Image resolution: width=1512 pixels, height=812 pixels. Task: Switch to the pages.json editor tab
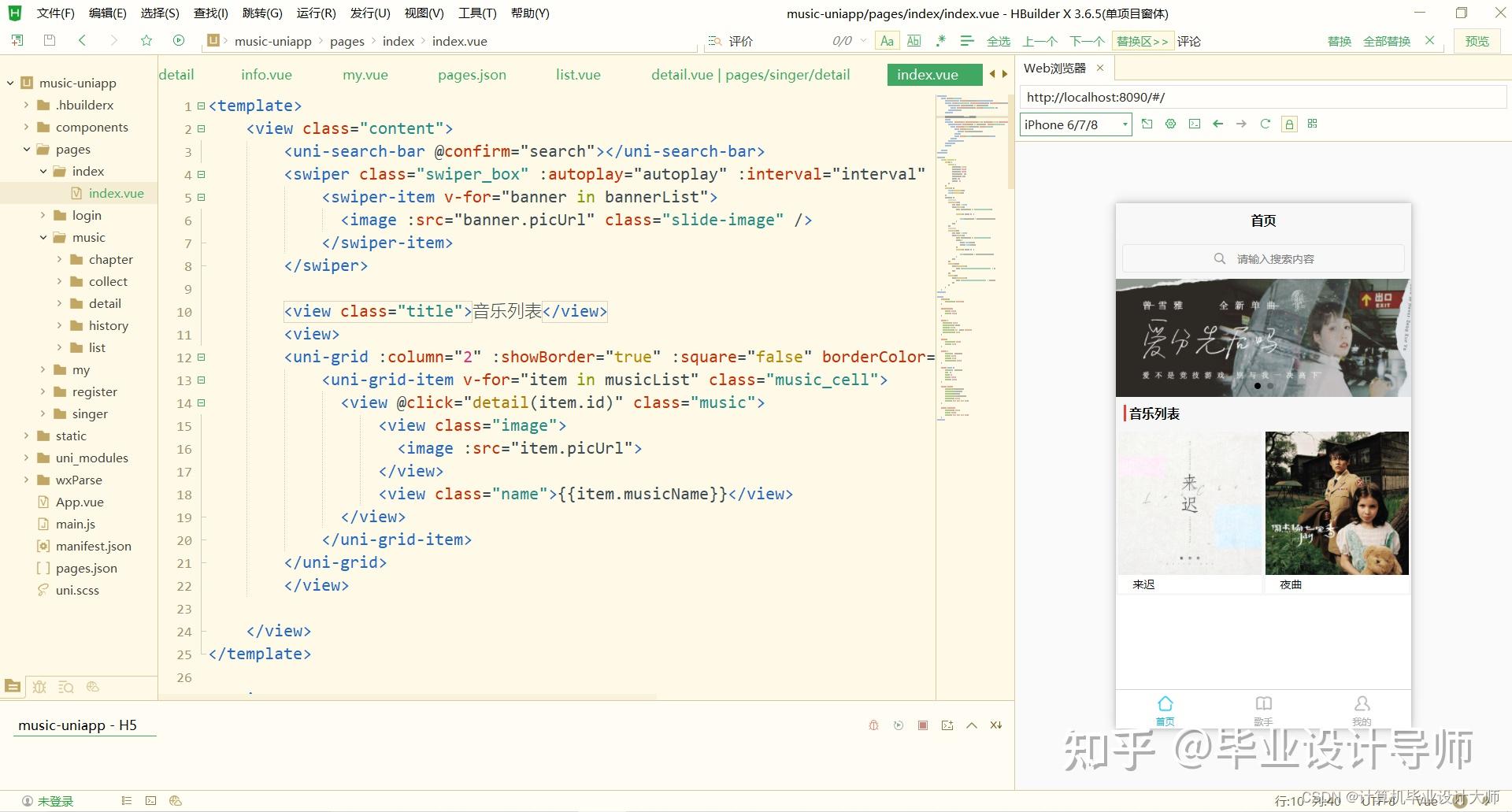(471, 74)
